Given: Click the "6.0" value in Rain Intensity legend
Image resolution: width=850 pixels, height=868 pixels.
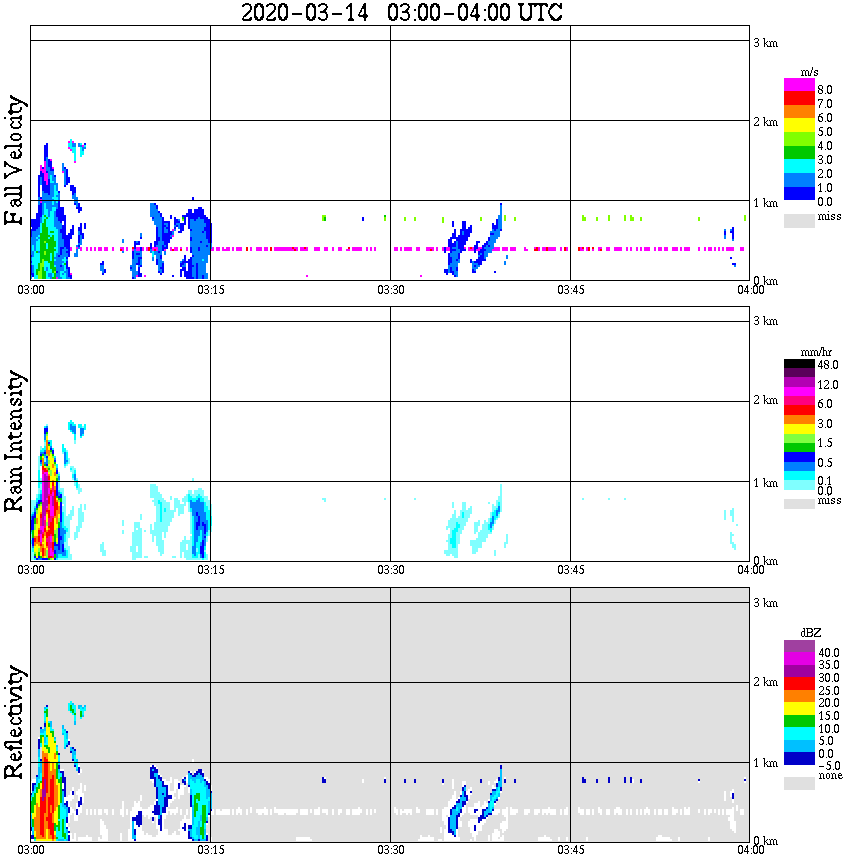Looking at the screenshot, I should (x=825, y=404).
